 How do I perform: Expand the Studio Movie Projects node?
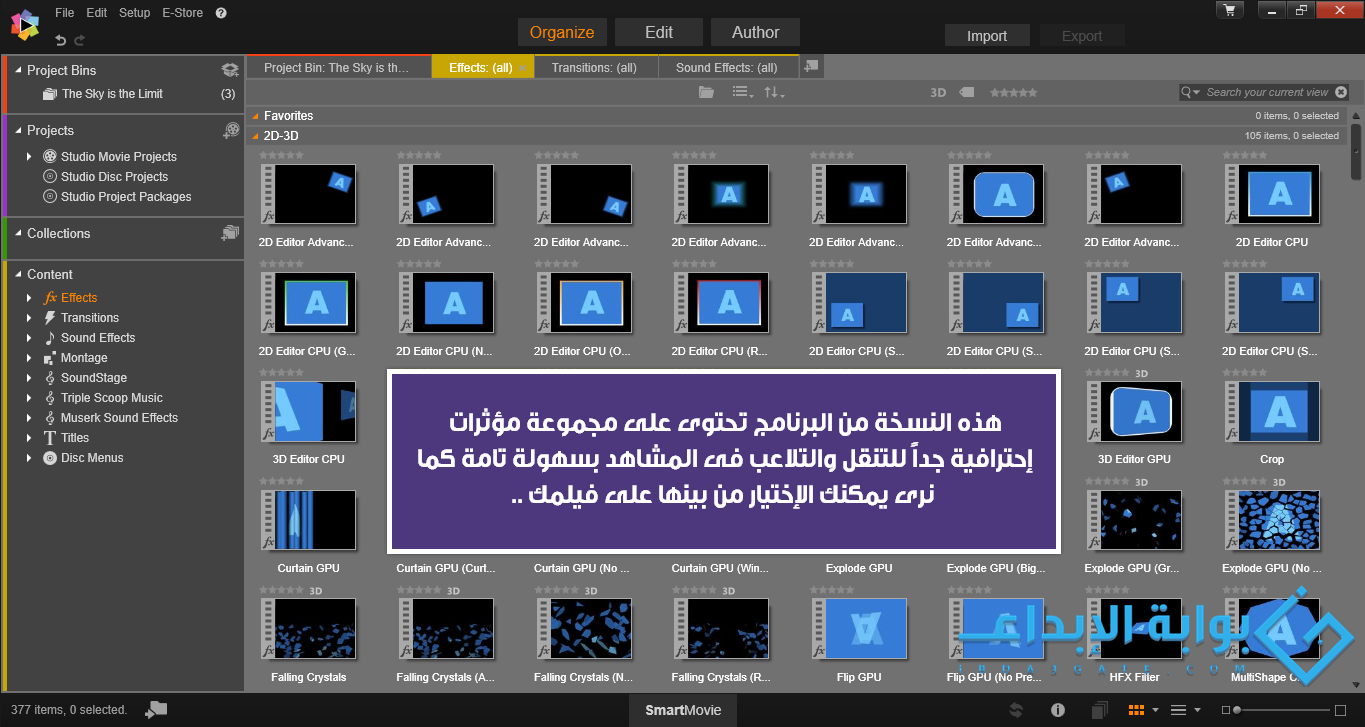point(30,156)
